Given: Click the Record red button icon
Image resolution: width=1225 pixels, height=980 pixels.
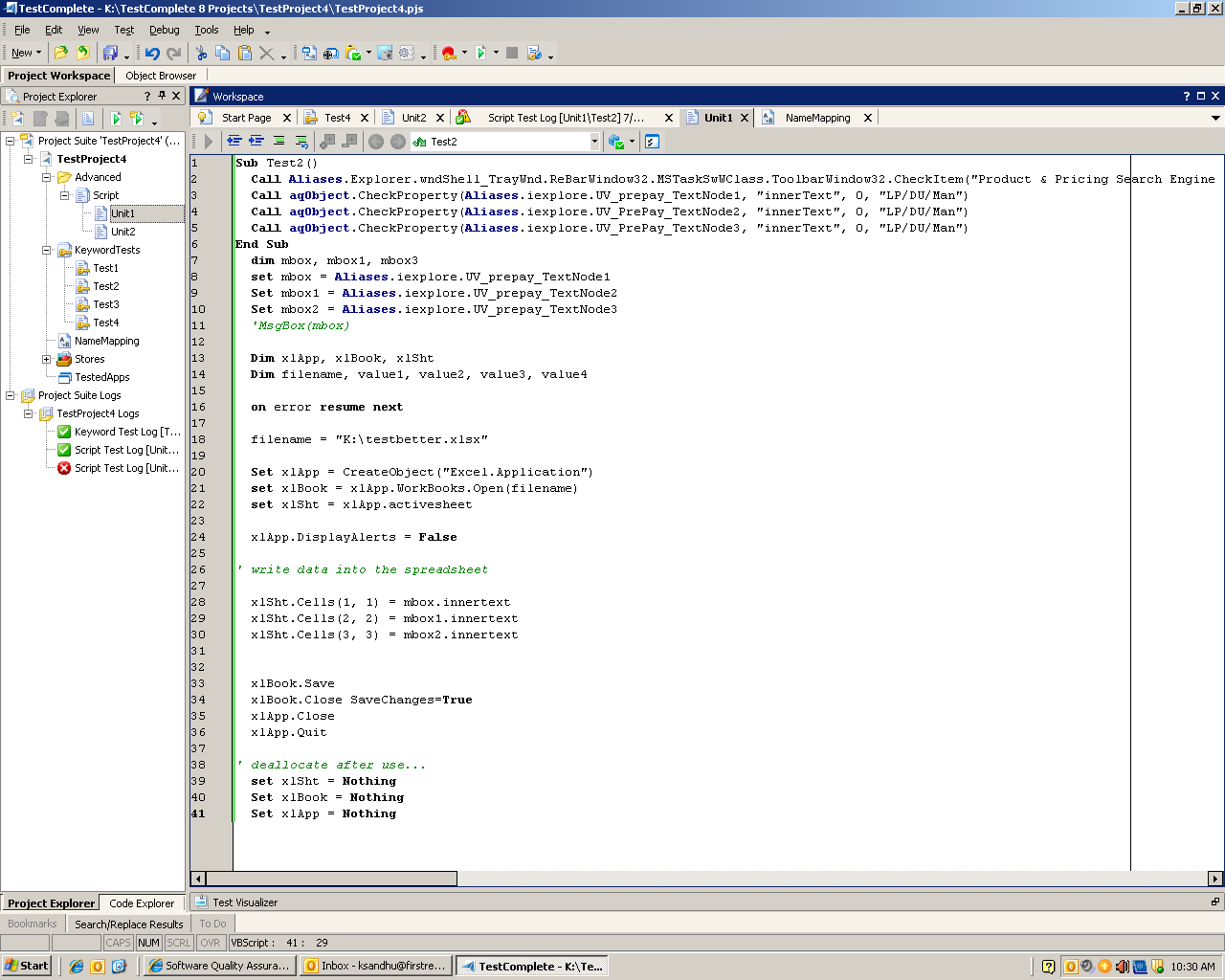Looking at the screenshot, I should (449, 54).
